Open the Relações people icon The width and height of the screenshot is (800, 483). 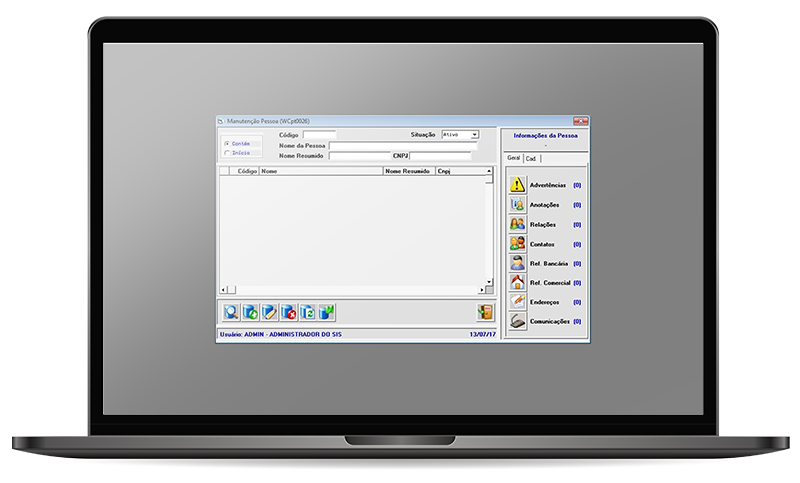pos(517,224)
